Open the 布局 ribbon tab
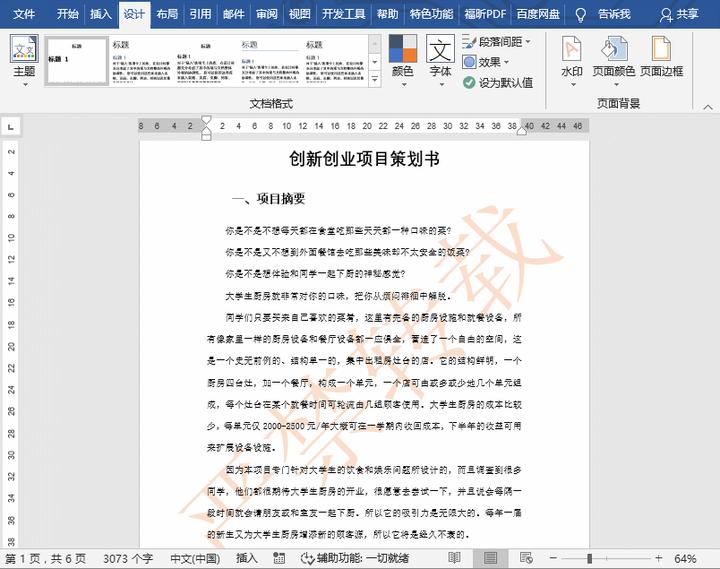Image resolution: width=720 pixels, height=569 pixels. 167,14
